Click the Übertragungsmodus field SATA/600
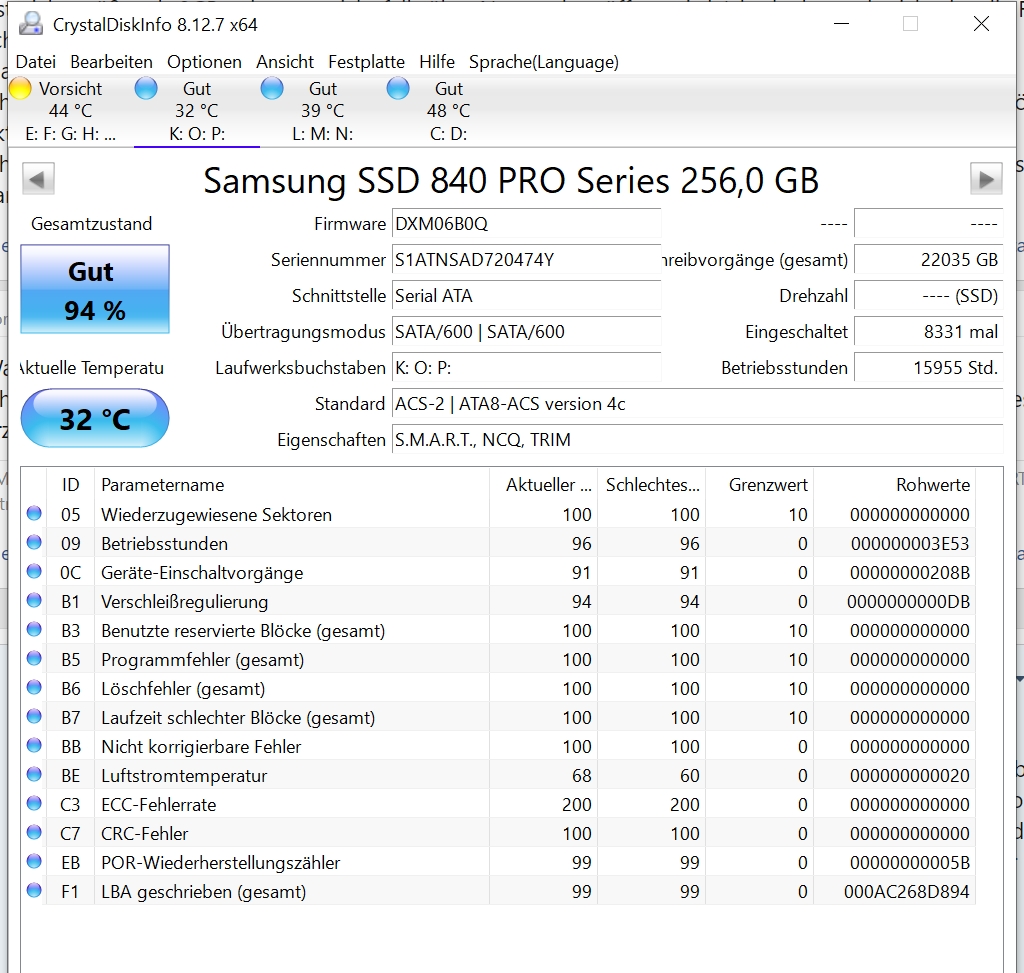The width and height of the screenshot is (1024, 973). click(x=526, y=332)
